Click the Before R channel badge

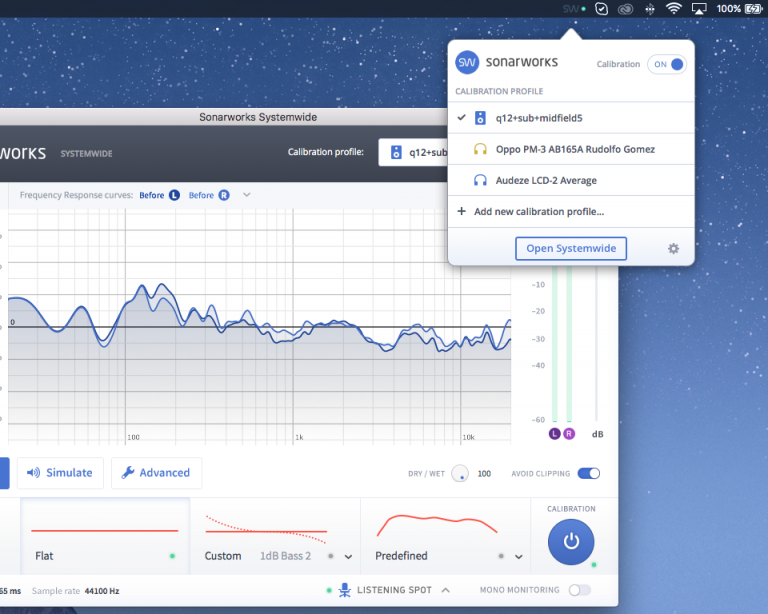(x=224, y=195)
